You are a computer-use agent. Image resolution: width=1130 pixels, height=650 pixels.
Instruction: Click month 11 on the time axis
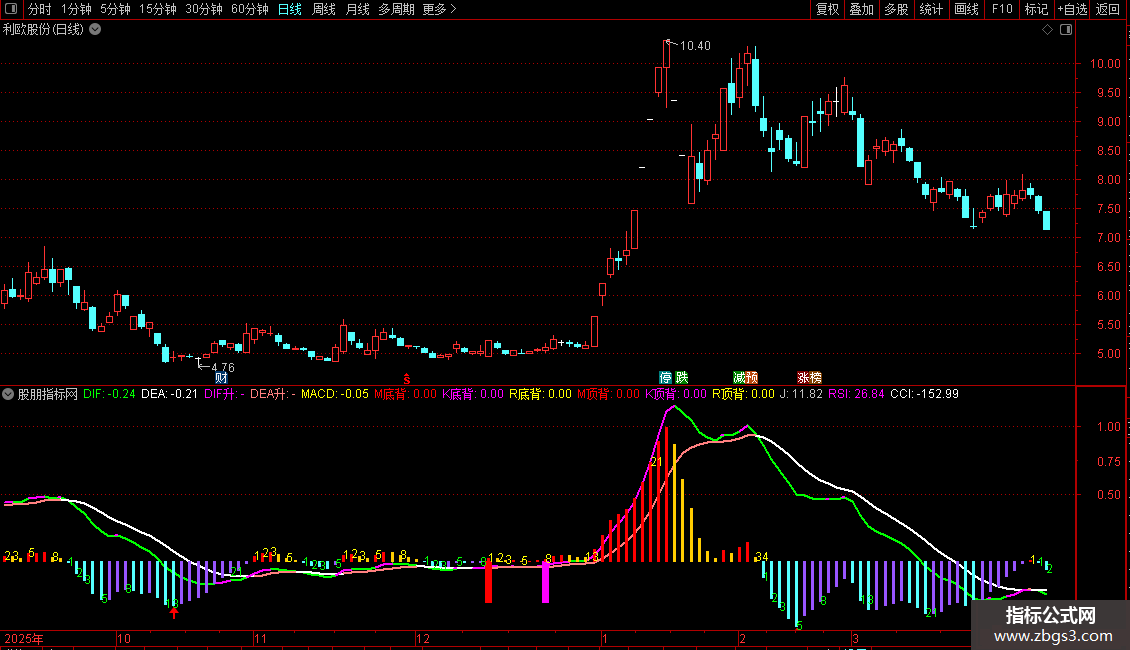point(260,638)
